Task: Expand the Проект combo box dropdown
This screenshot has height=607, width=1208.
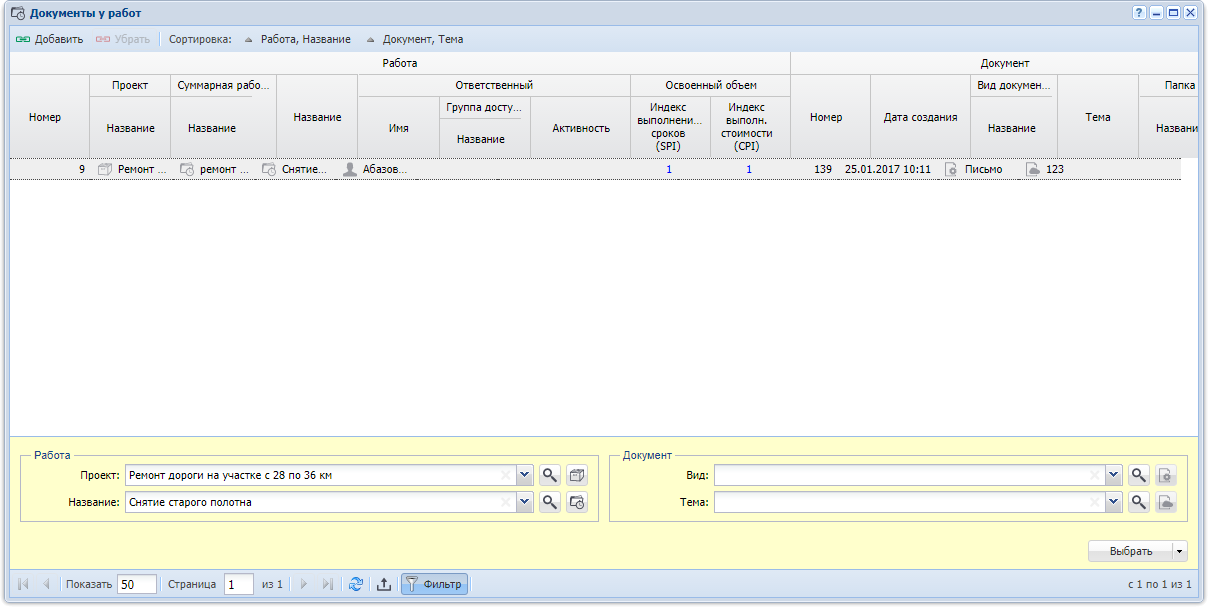Action: [x=524, y=475]
